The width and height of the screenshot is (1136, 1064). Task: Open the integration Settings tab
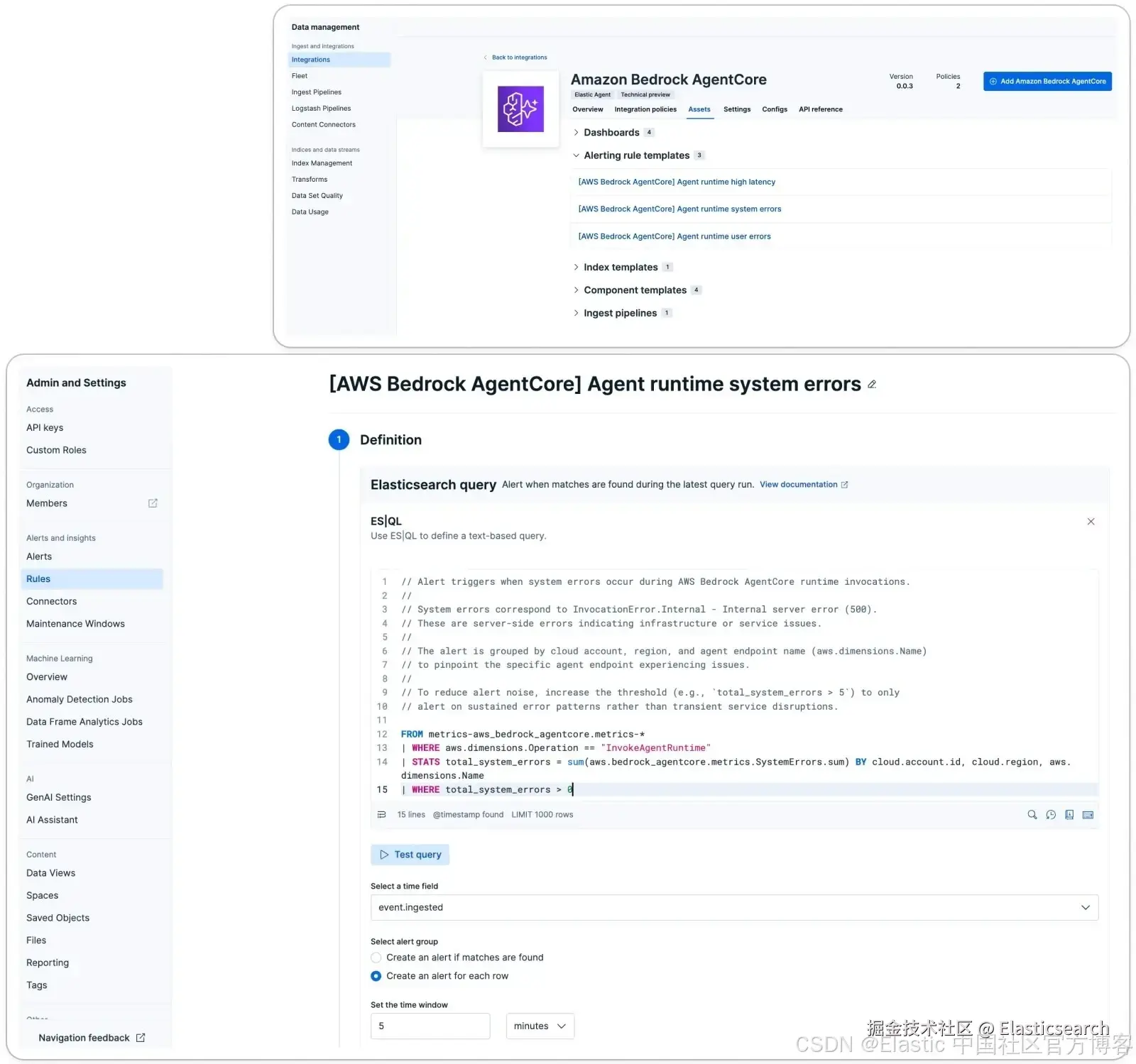tap(737, 109)
